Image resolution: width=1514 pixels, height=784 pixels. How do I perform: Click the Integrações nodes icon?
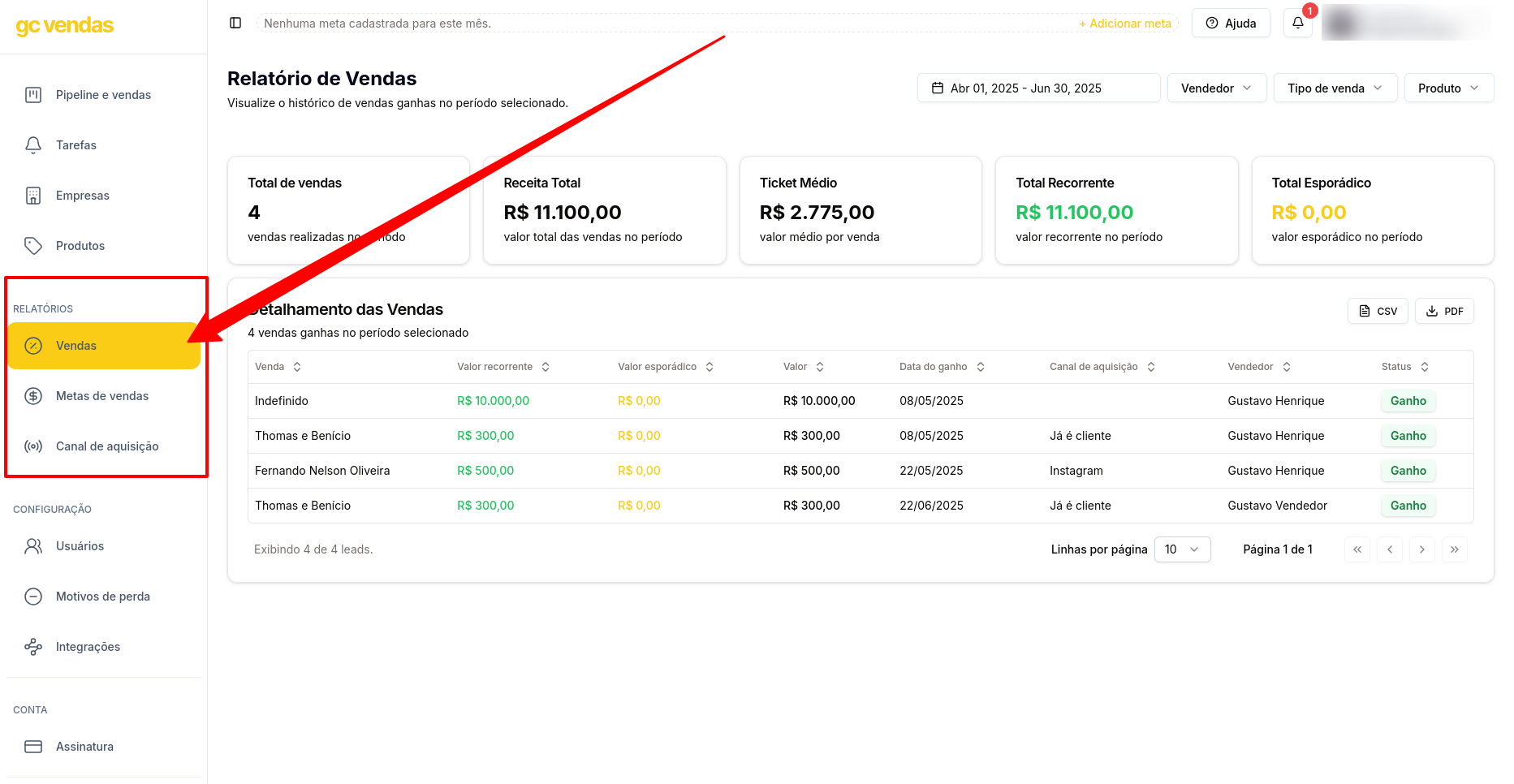(33, 647)
